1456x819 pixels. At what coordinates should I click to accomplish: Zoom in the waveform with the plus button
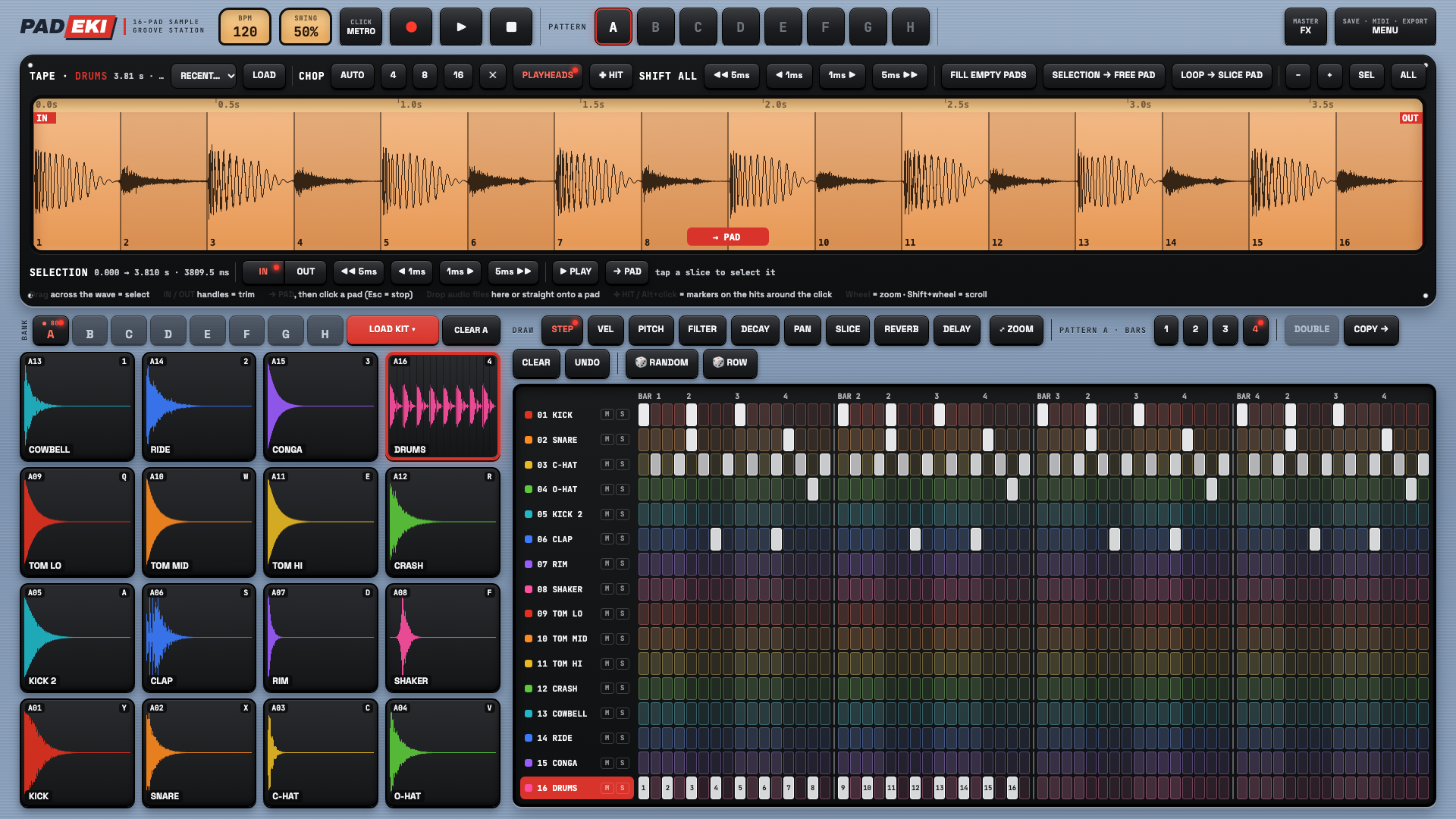[1329, 76]
